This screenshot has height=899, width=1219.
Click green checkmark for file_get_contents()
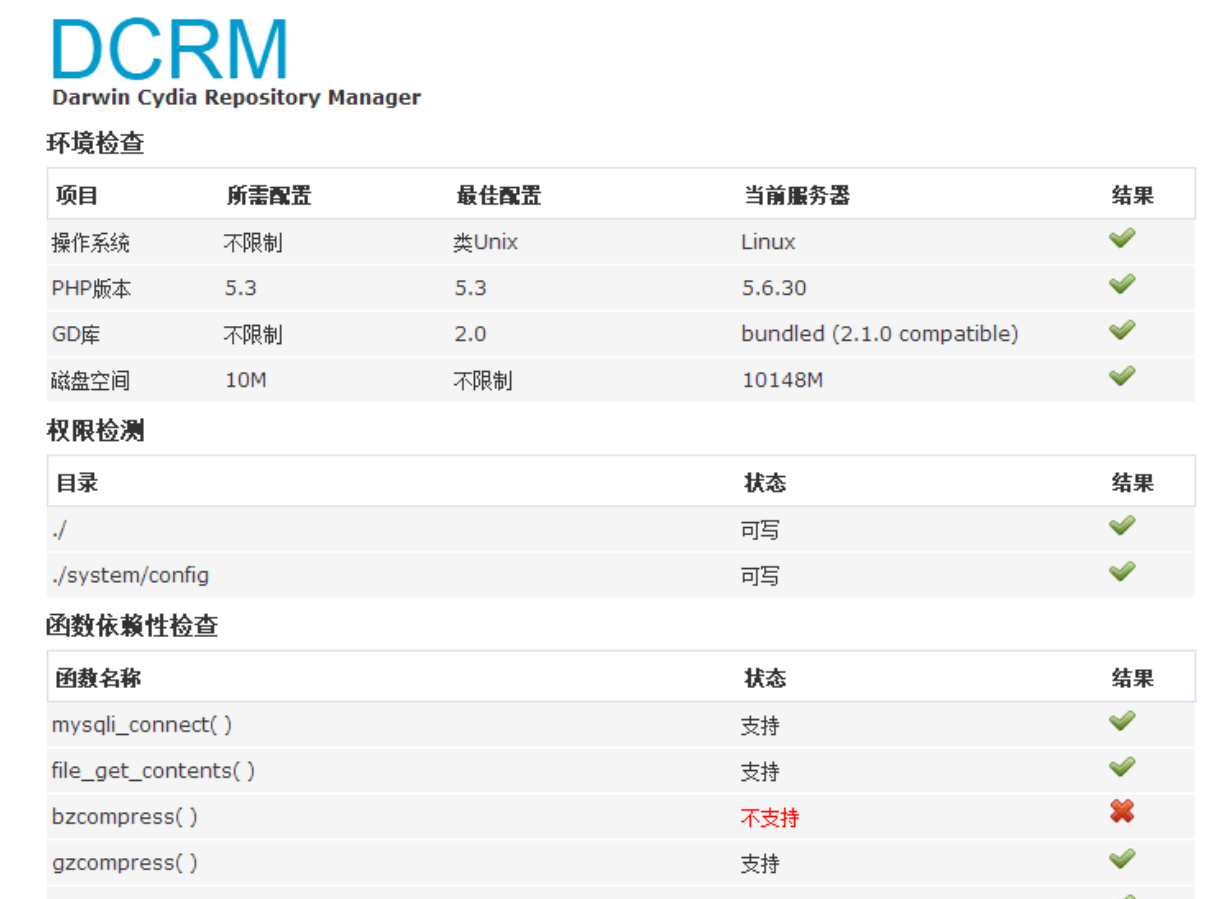pos(1122,767)
